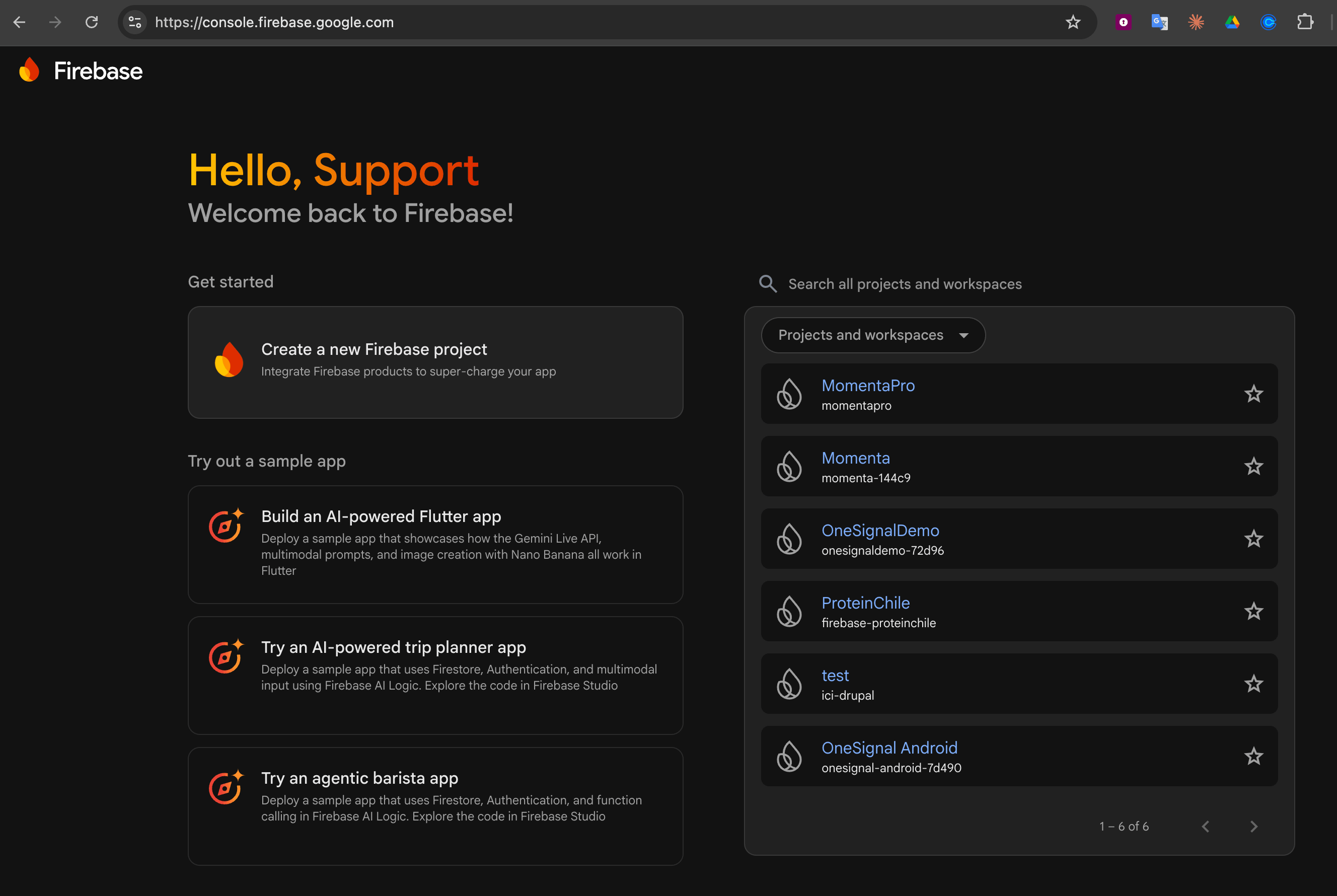Open the Projects and workspaces dropdown

tap(873, 335)
